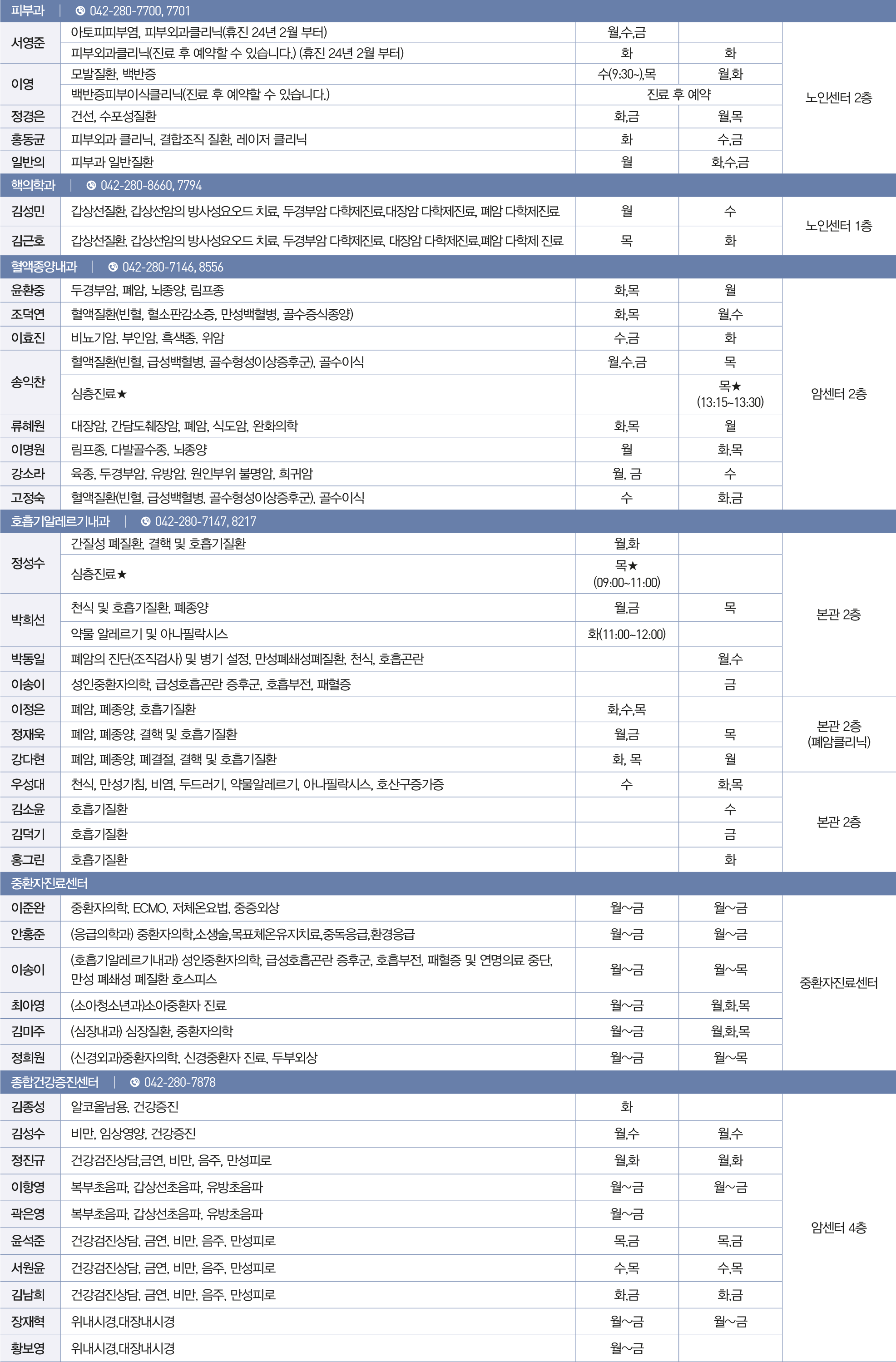Select doctor name 김성민
This screenshot has height=1362, width=896.
pyautogui.click(x=28, y=211)
